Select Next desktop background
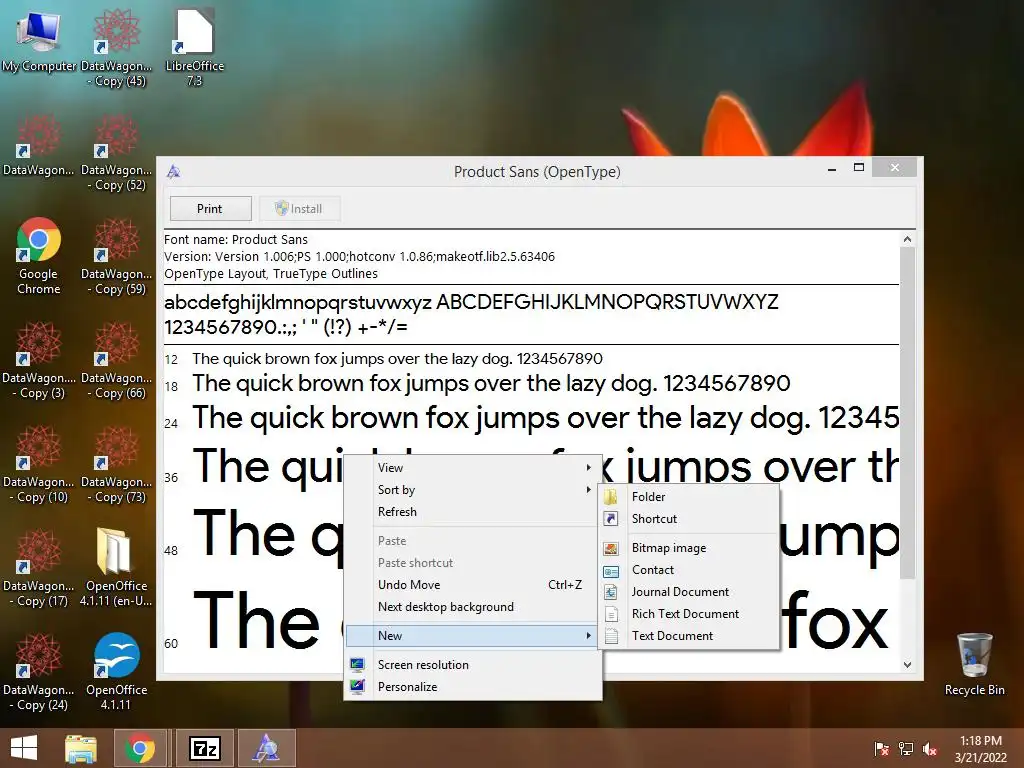The width and height of the screenshot is (1024, 768). pyautogui.click(x=485, y=607)
